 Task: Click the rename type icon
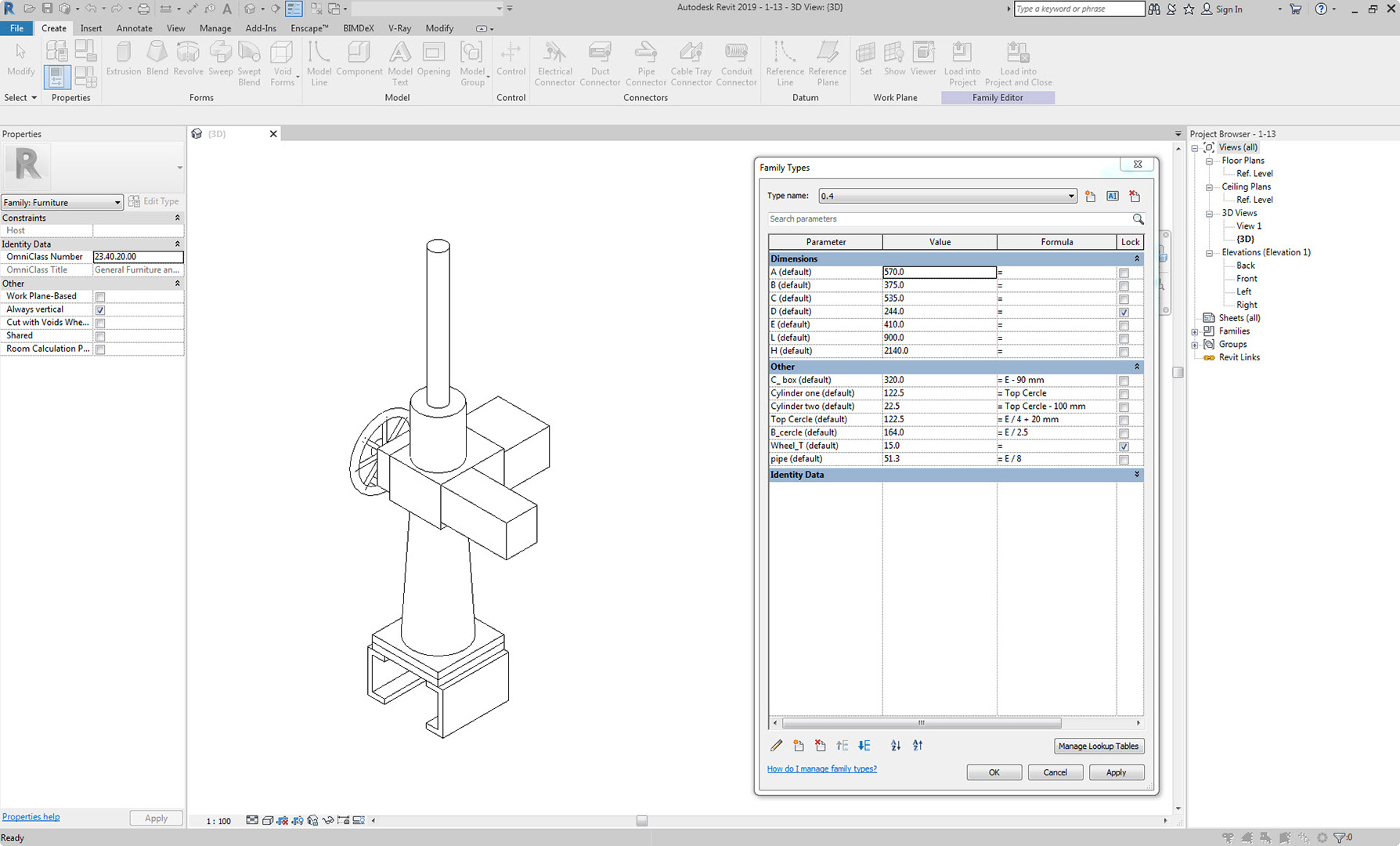(x=1113, y=196)
